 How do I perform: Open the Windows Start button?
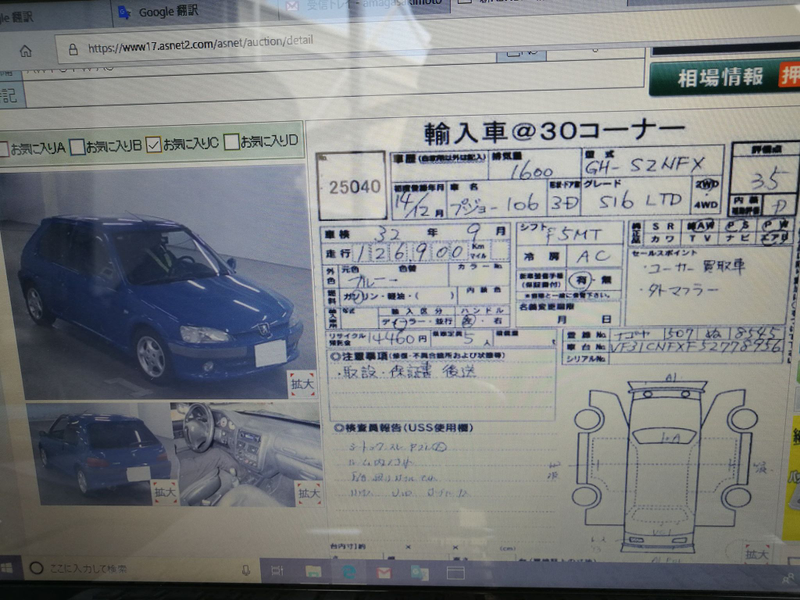(x=7, y=568)
